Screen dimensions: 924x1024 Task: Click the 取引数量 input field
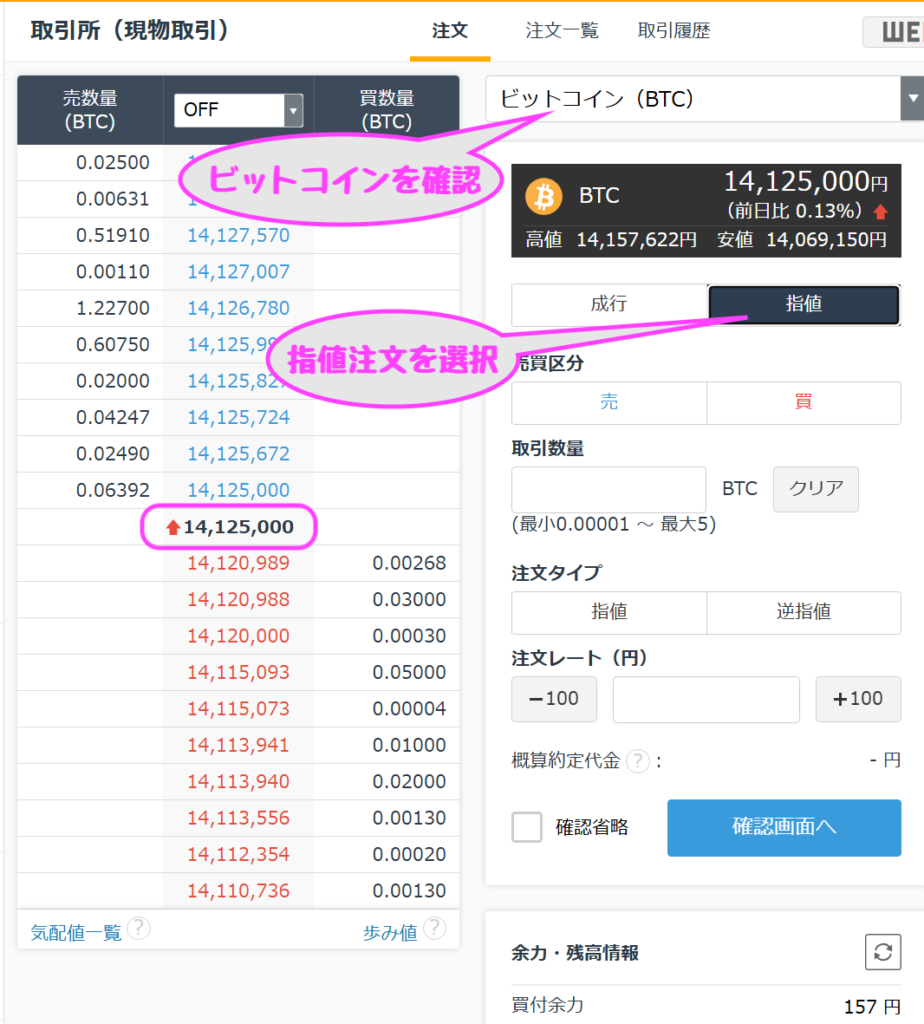point(608,490)
